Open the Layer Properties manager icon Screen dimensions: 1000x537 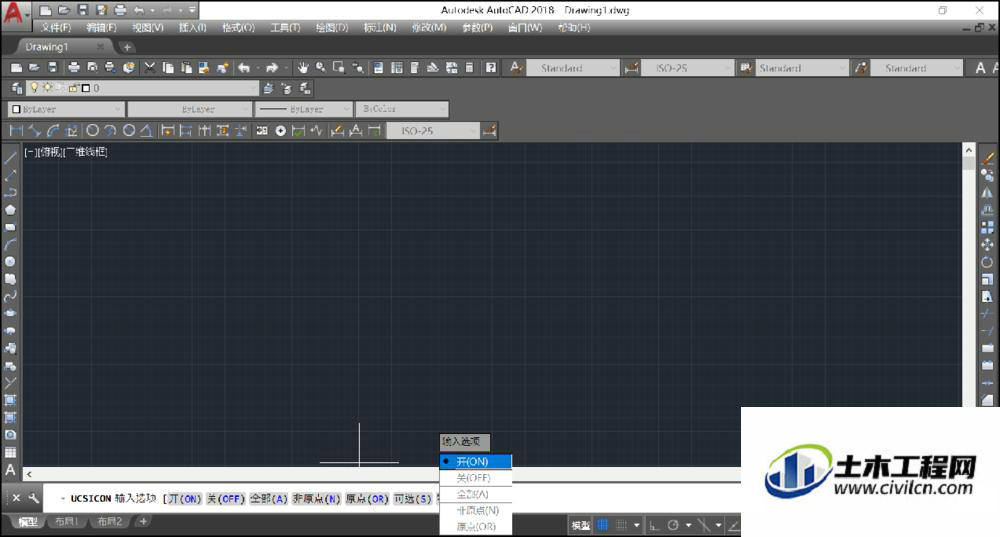17,88
